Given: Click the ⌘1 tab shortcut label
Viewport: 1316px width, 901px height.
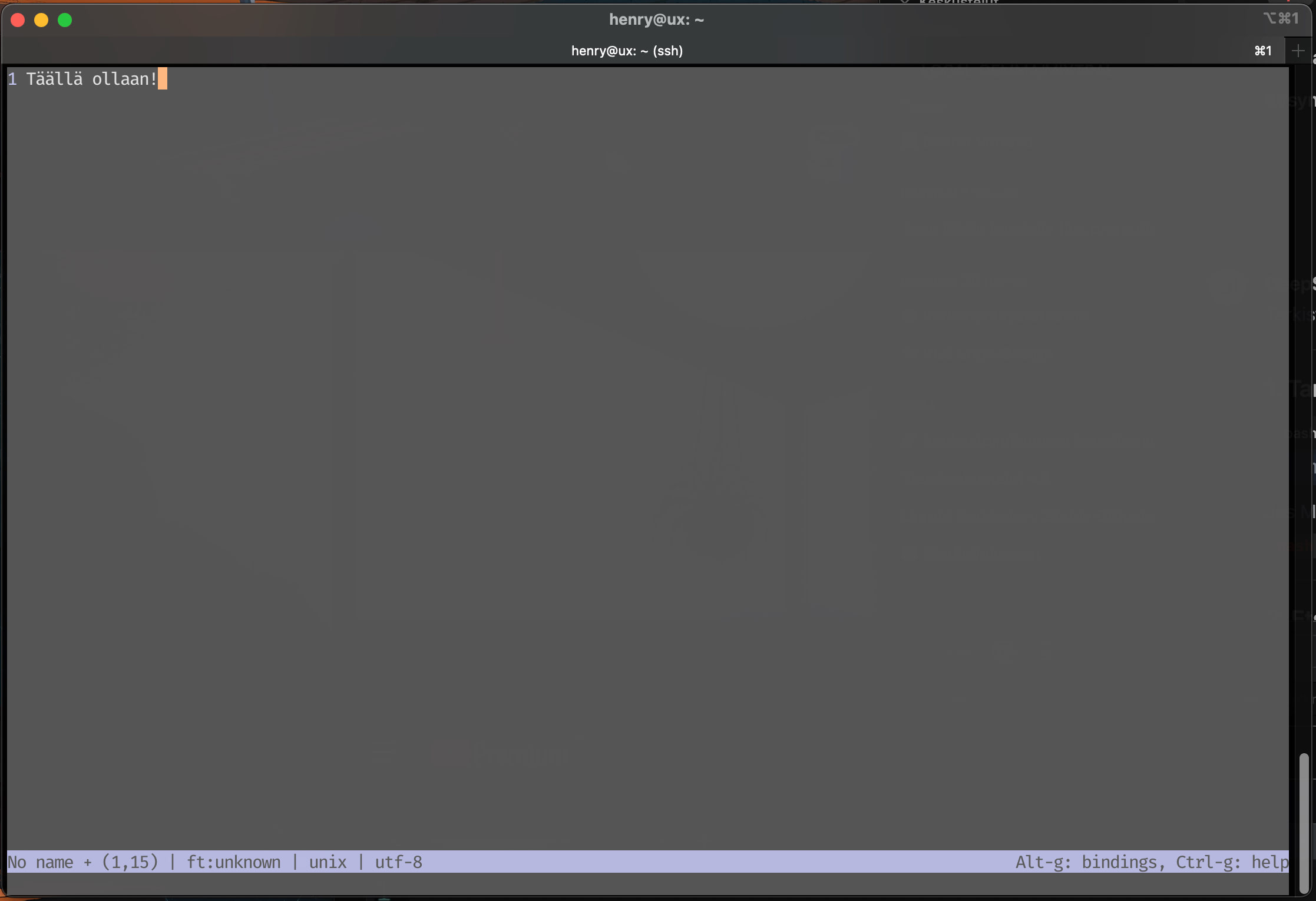Looking at the screenshot, I should pyautogui.click(x=1262, y=51).
